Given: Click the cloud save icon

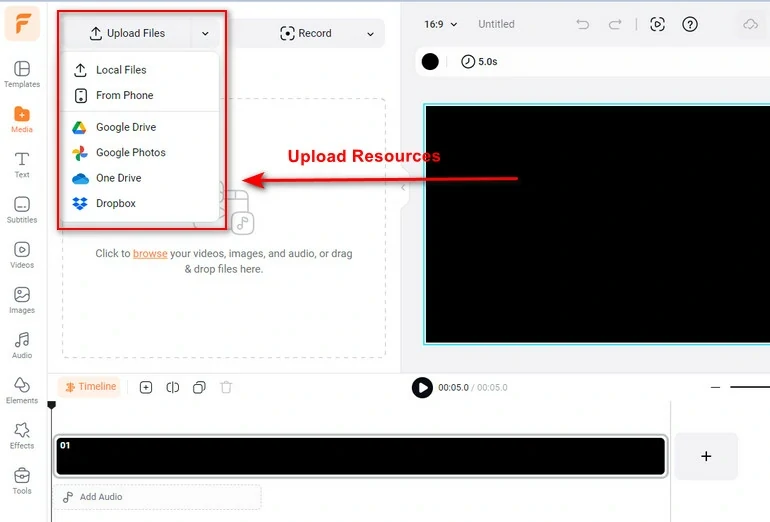Looking at the screenshot, I should 750,24.
